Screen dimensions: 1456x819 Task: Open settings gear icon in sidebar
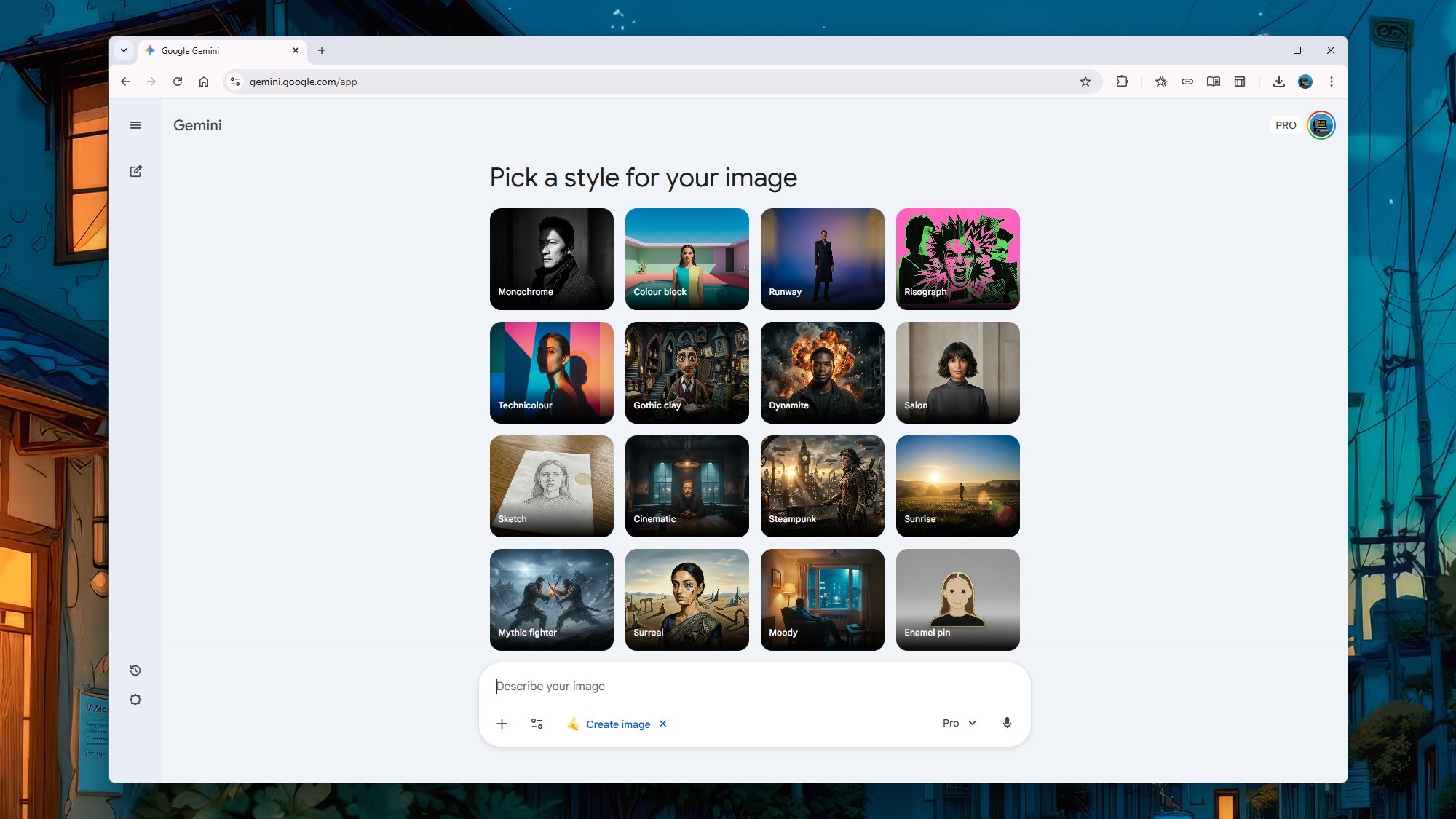pyautogui.click(x=135, y=700)
